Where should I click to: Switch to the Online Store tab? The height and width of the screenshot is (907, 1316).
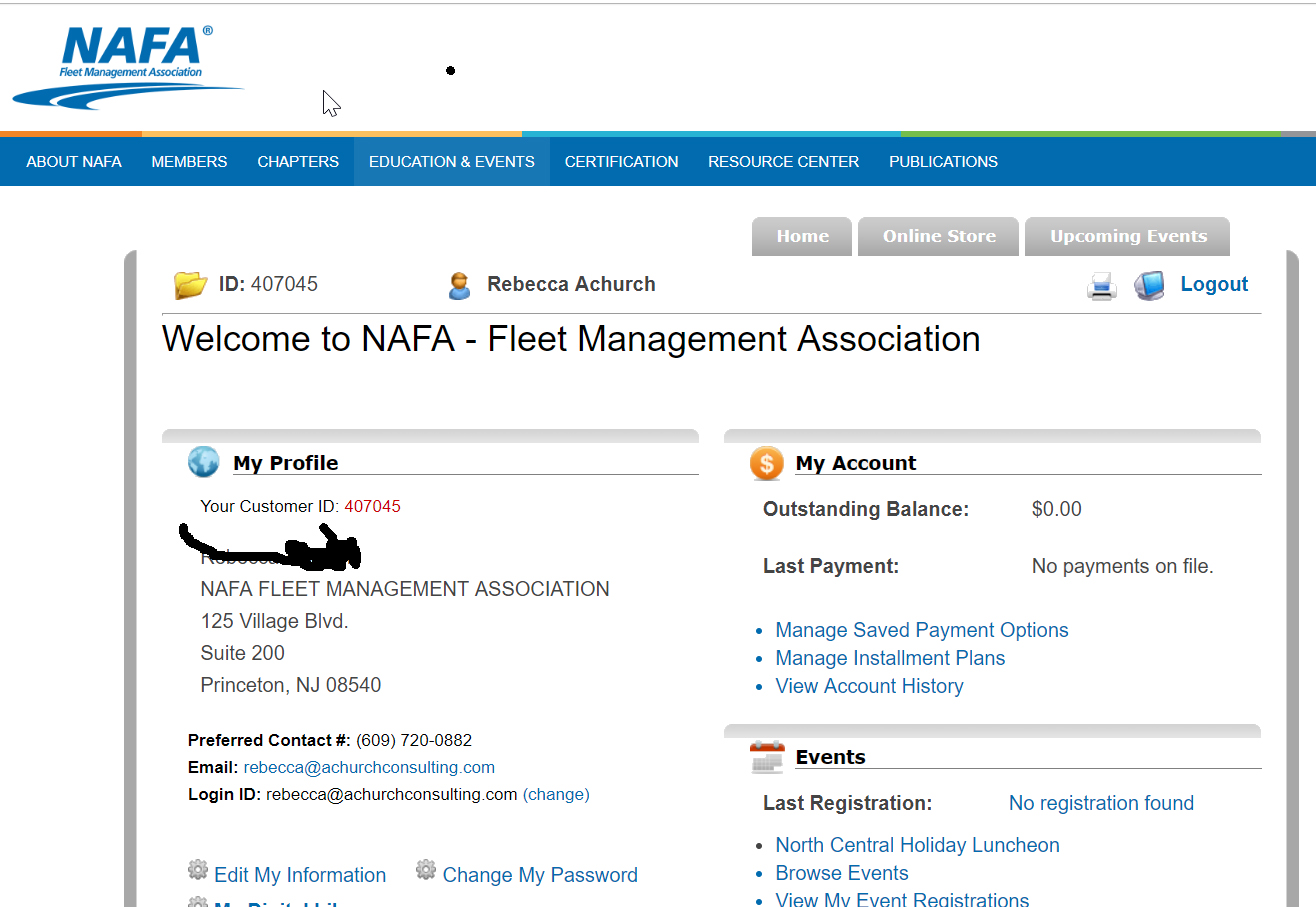point(938,237)
